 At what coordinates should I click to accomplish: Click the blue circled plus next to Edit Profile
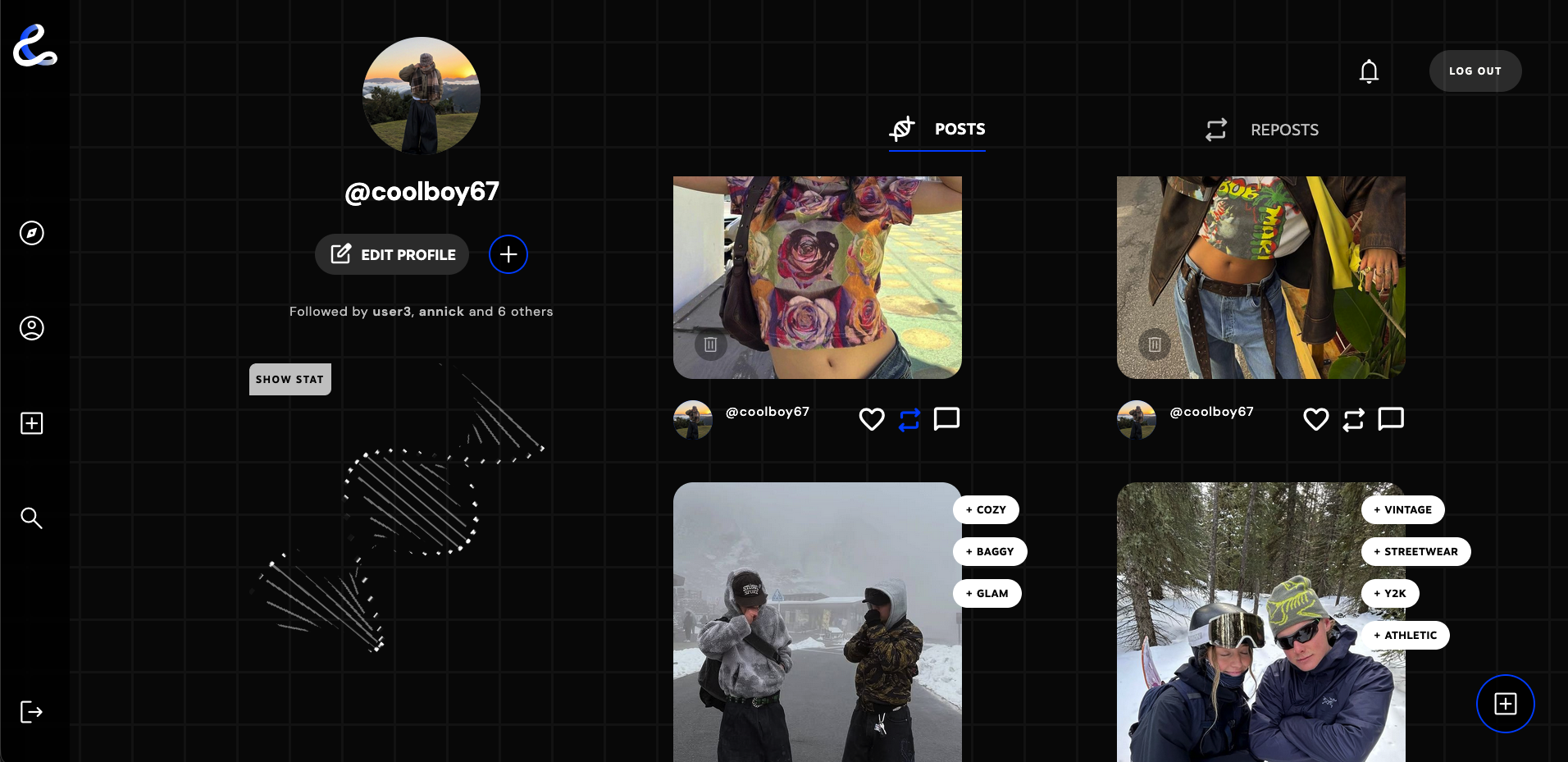point(508,254)
